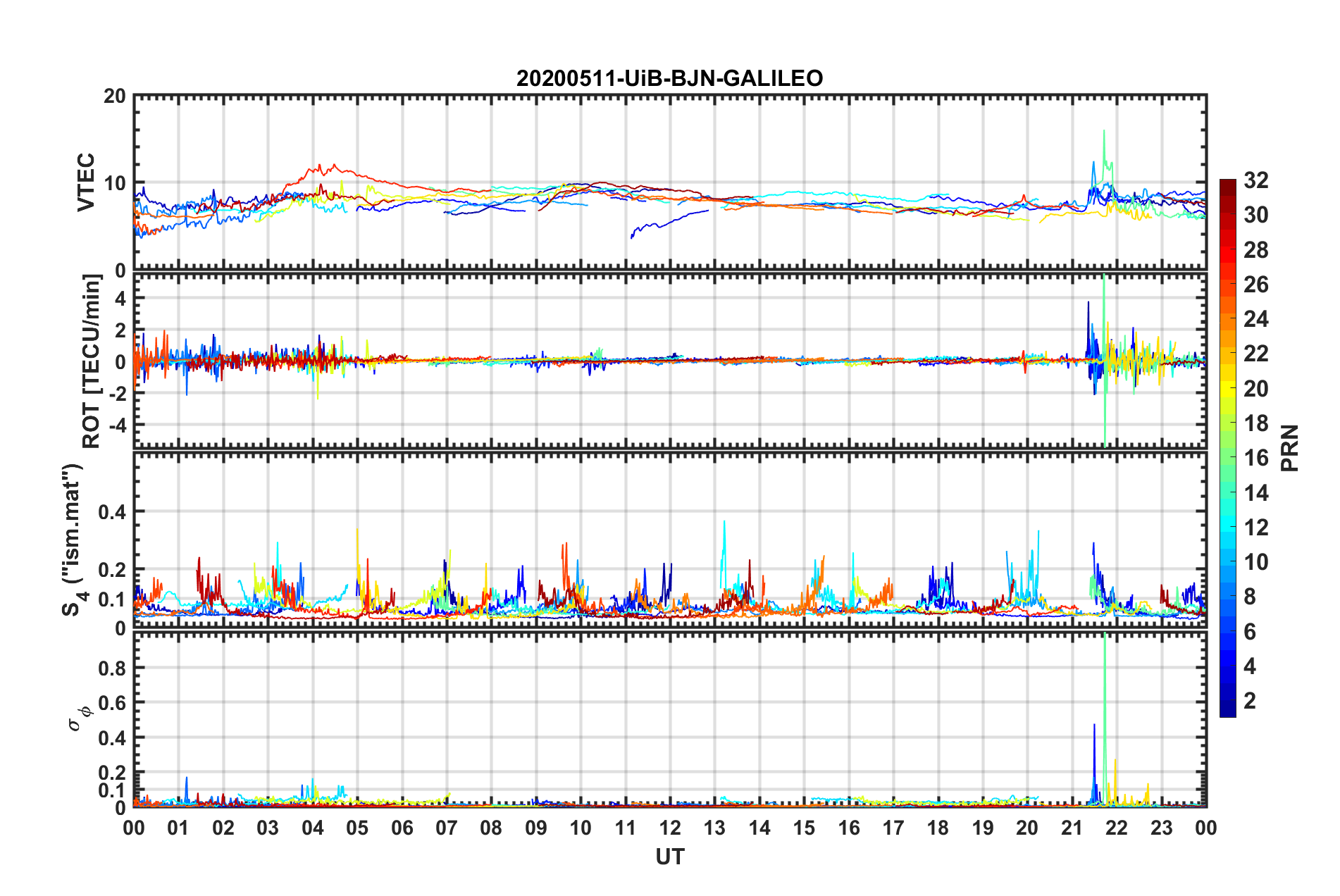Screen dimensions: 1340x896
Task: Click the S4 ("ism.mat") axis label
Action: coord(73,540)
